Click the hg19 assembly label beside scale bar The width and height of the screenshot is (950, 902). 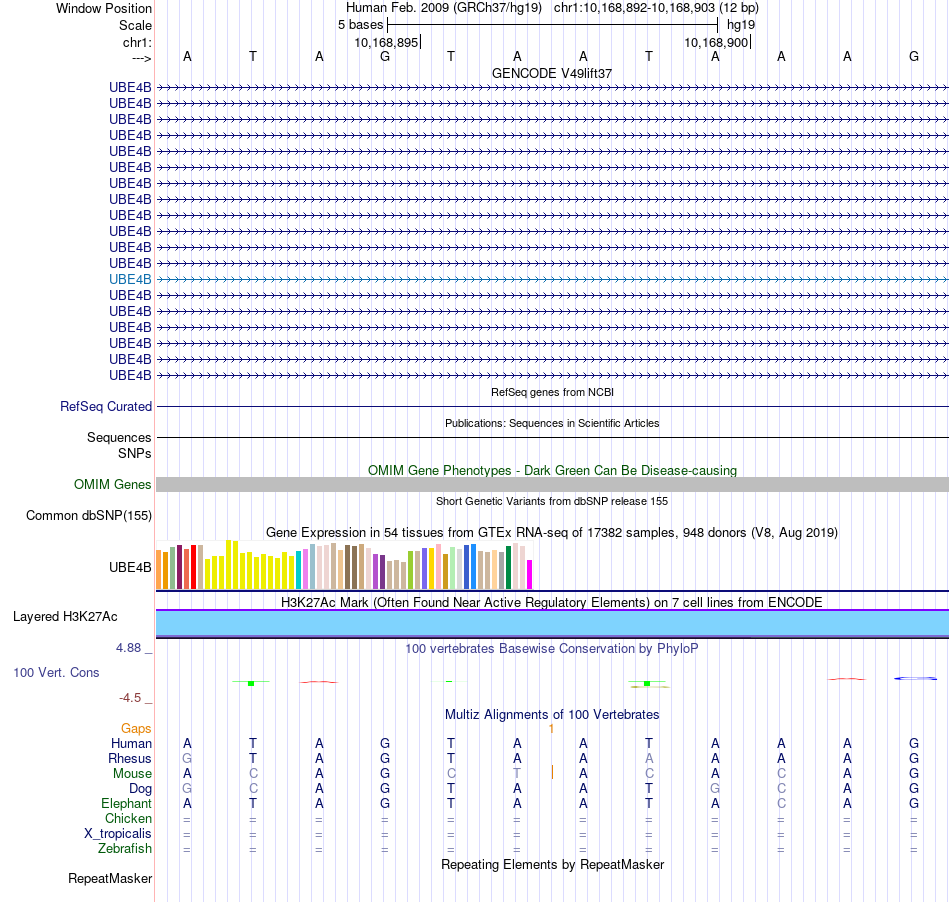tap(741, 25)
